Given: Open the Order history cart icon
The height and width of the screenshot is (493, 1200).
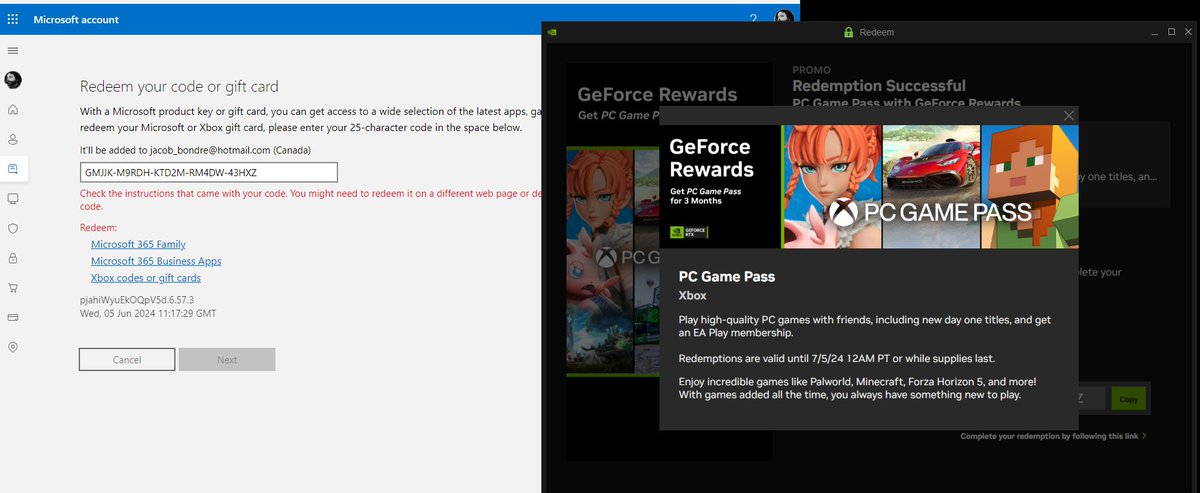Looking at the screenshot, I should [x=13, y=288].
